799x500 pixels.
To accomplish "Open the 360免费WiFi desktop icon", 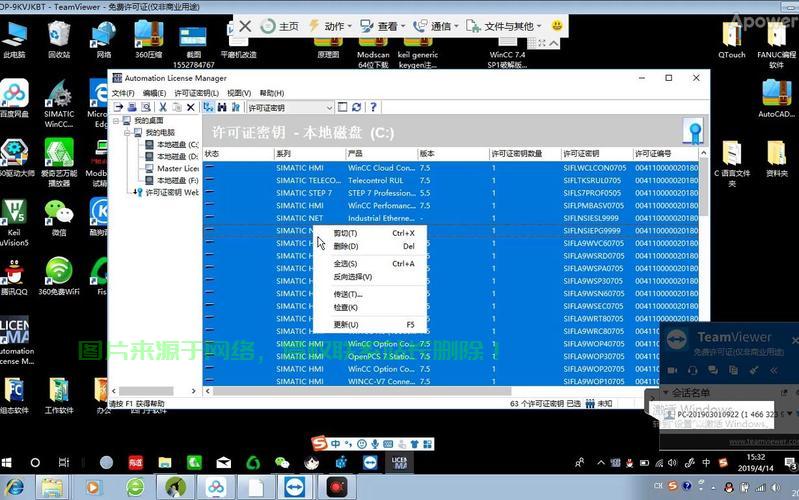I will point(59,276).
